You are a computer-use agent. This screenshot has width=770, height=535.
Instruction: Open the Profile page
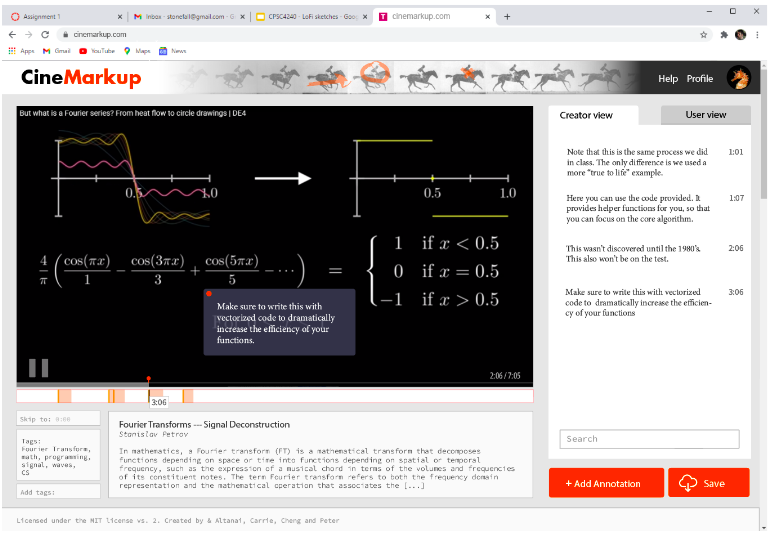(700, 79)
